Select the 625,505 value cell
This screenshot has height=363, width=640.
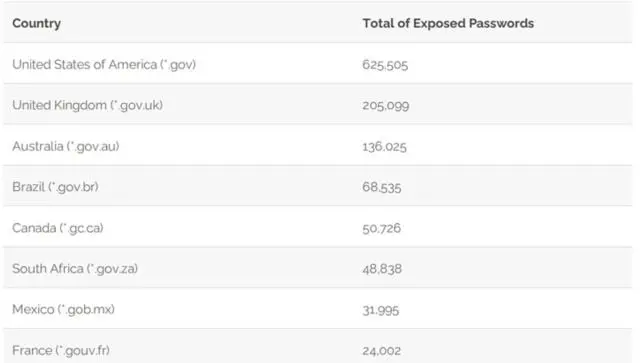[x=385, y=65]
